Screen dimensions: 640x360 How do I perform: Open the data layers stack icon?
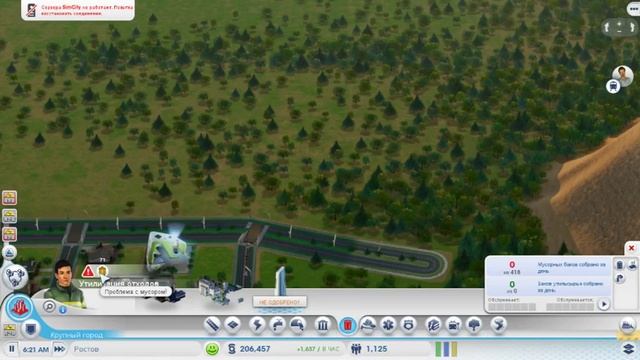coord(629,349)
